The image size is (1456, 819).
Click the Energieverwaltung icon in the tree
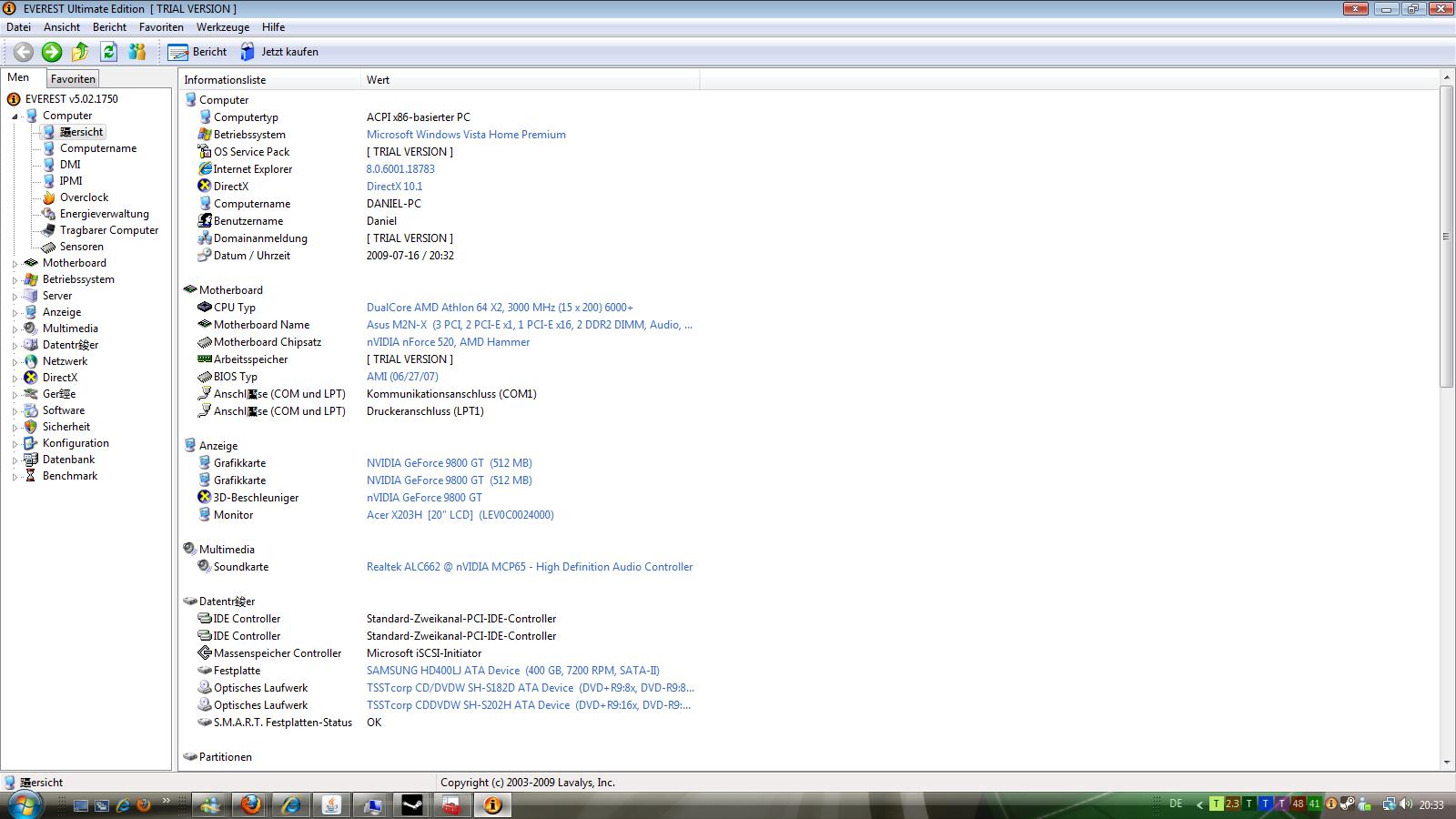tap(48, 214)
